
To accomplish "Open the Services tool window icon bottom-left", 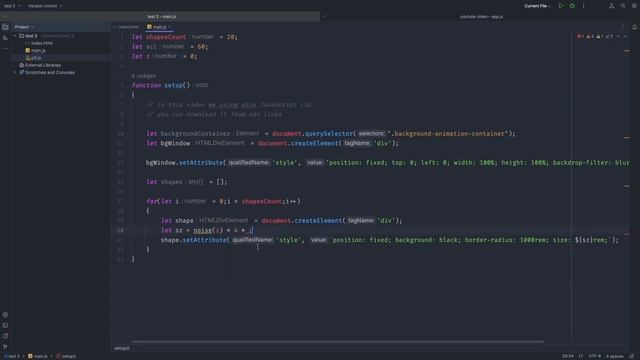I will click(5, 315).
